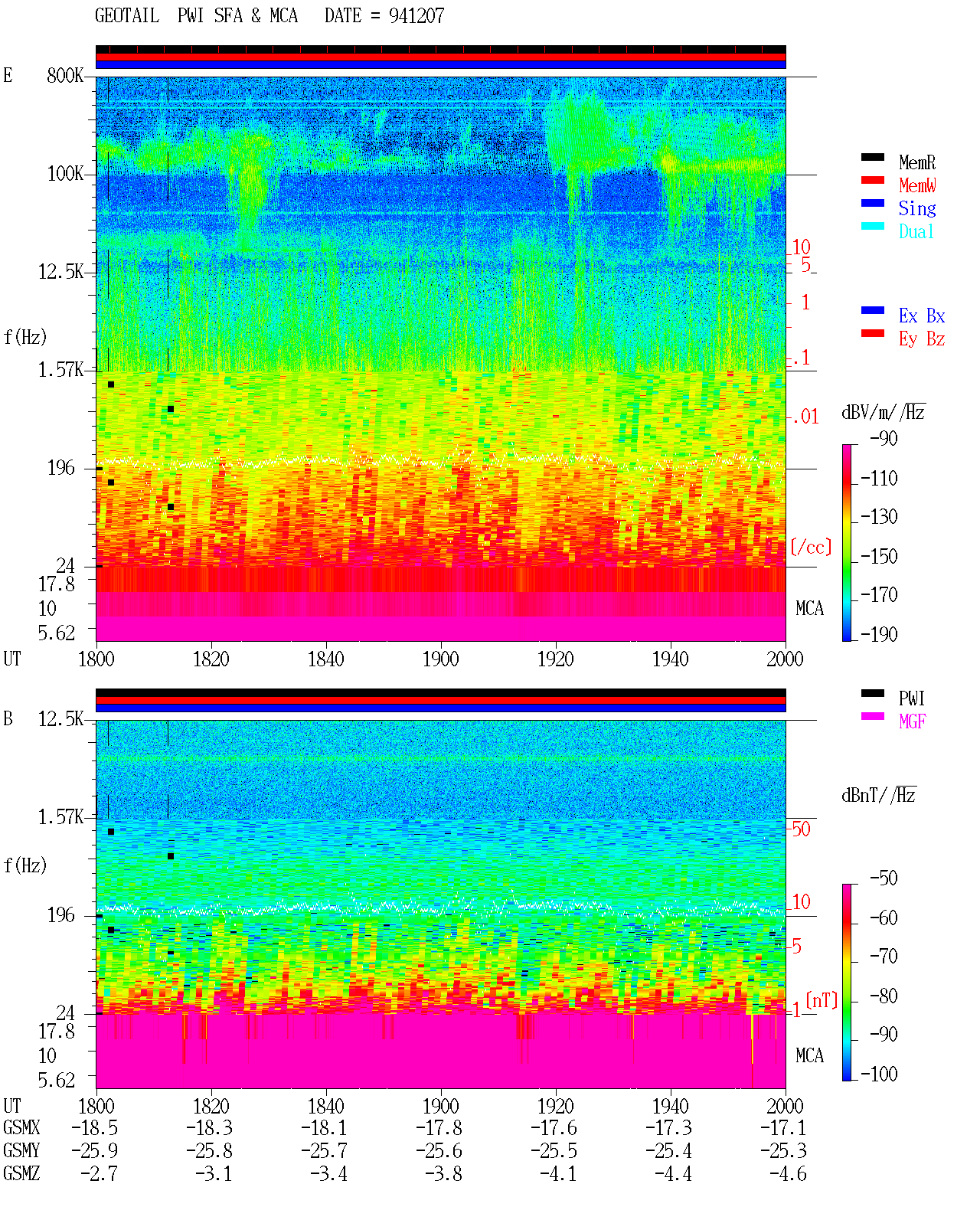Screen dimensions: 980x1220
Task: Click the GSMY value -25.9
Action: (x=95, y=1150)
